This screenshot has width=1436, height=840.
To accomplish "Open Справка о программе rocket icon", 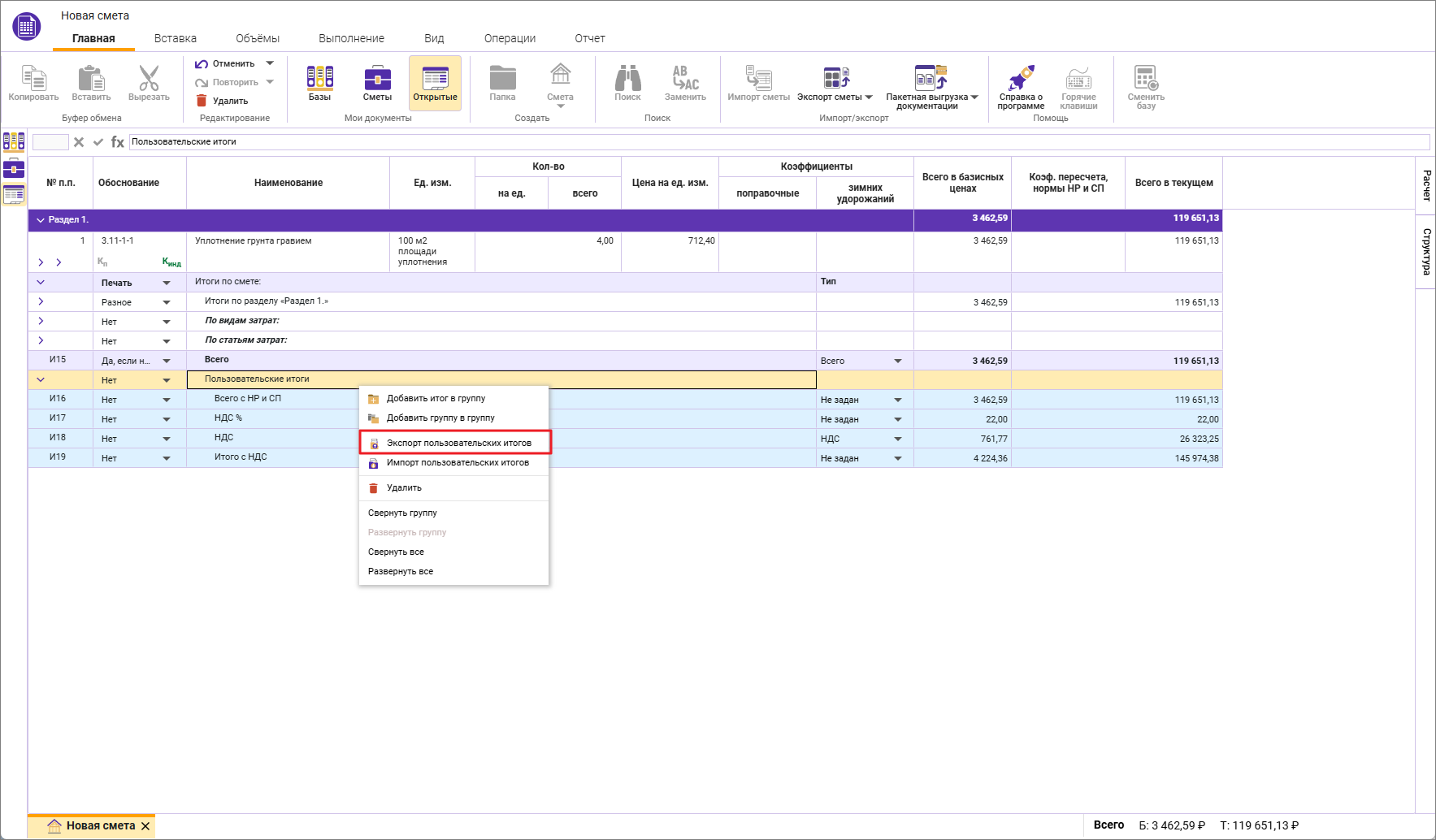I will tap(1021, 79).
